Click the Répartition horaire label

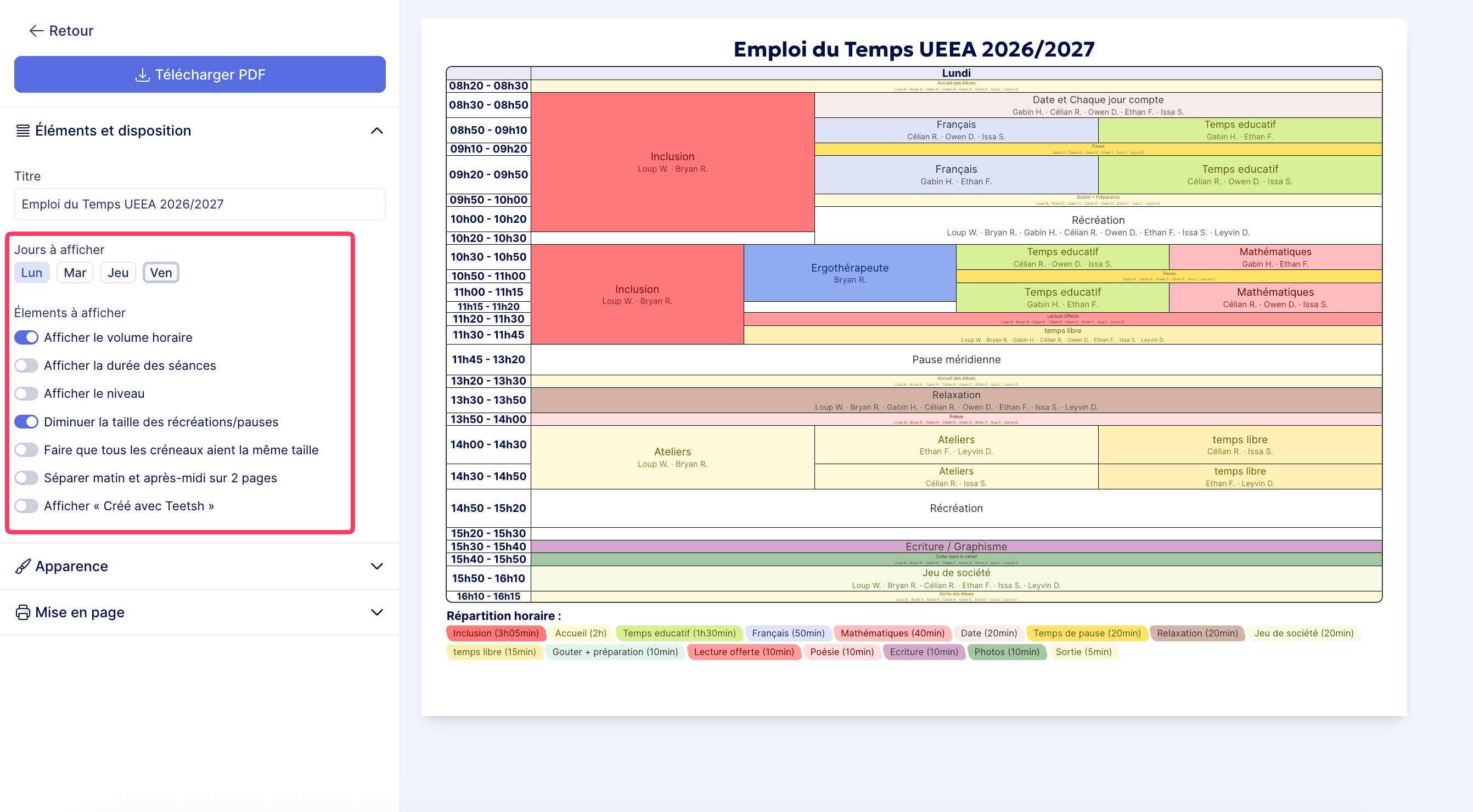point(504,616)
